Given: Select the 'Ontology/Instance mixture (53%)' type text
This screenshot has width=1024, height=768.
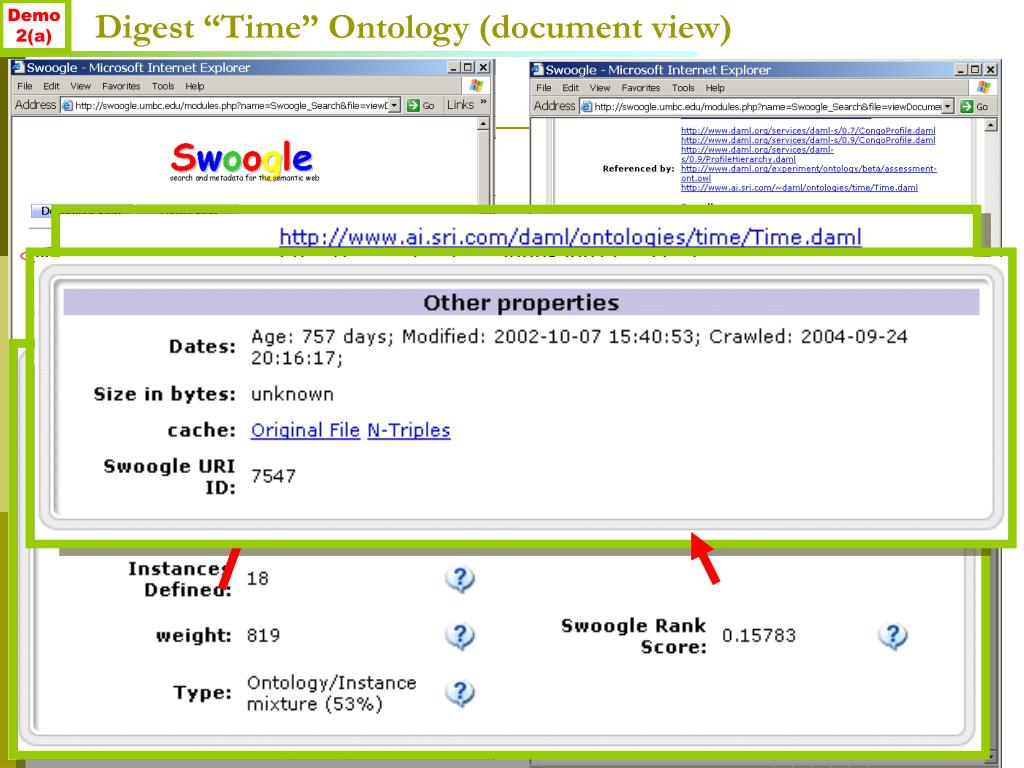Looking at the screenshot, I should [x=331, y=693].
